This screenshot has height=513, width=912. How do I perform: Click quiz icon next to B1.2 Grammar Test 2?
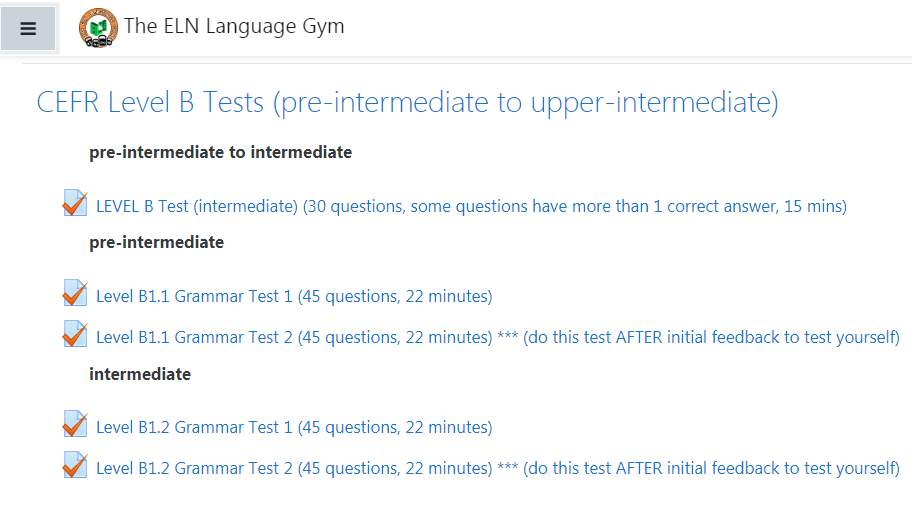pos(74,465)
